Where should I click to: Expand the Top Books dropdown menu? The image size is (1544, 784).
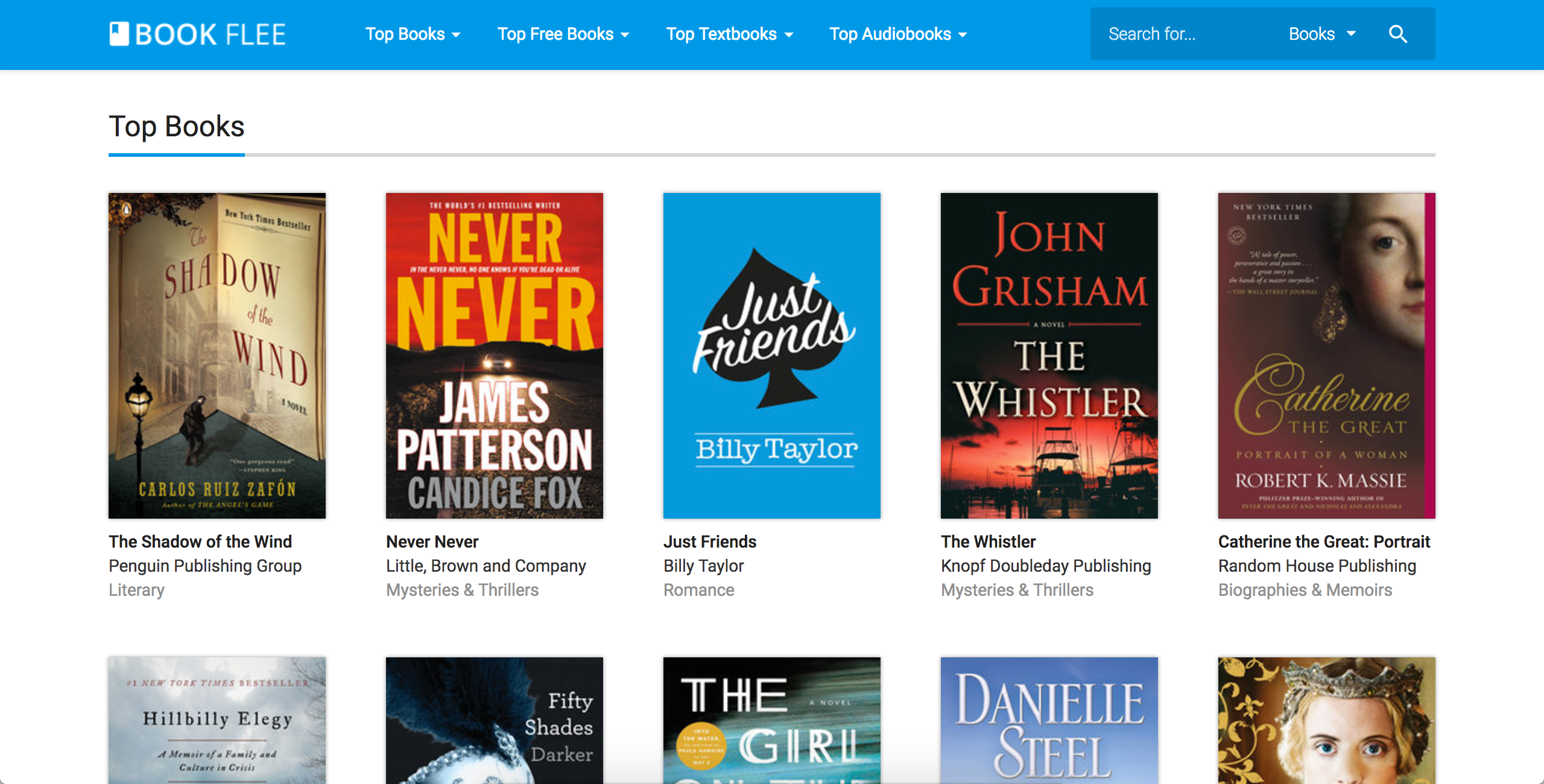(x=413, y=34)
